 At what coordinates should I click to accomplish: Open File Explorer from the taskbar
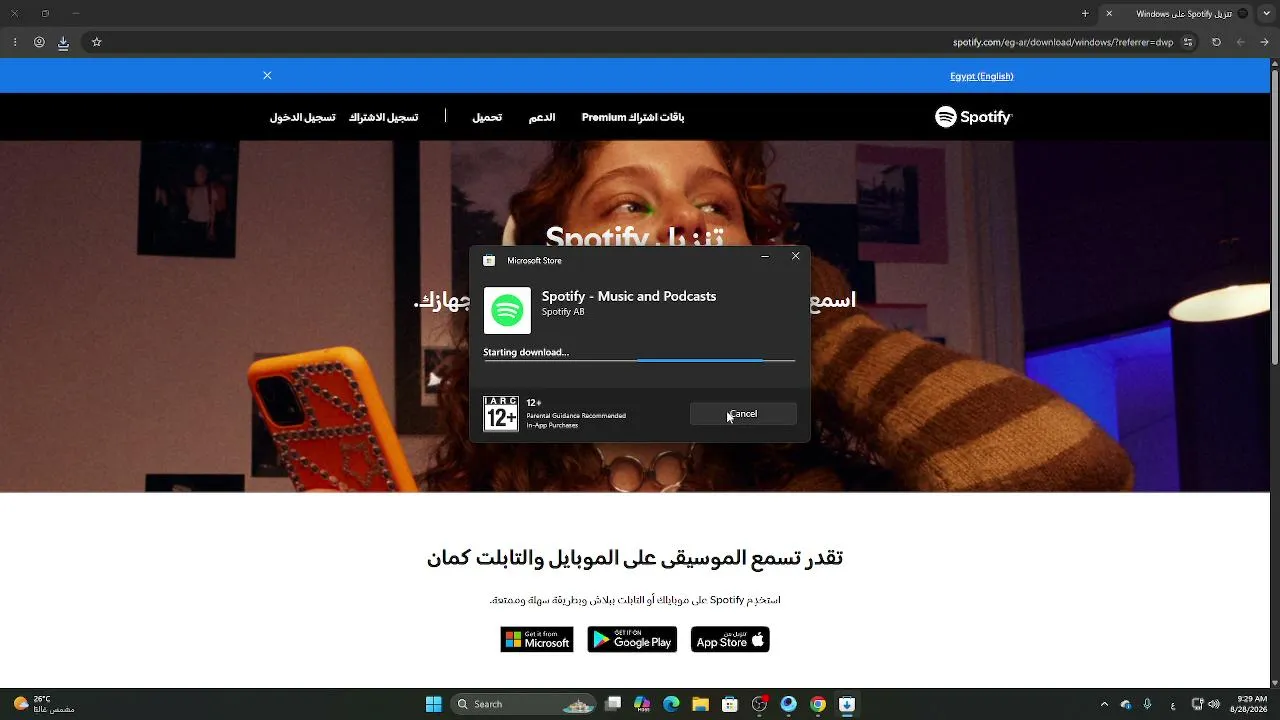pos(700,704)
